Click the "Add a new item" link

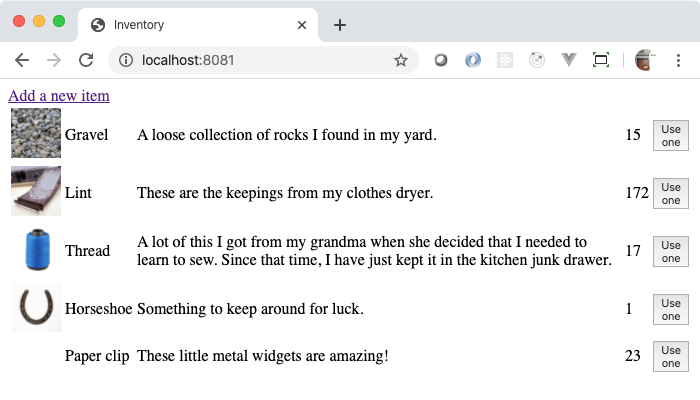[59, 96]
